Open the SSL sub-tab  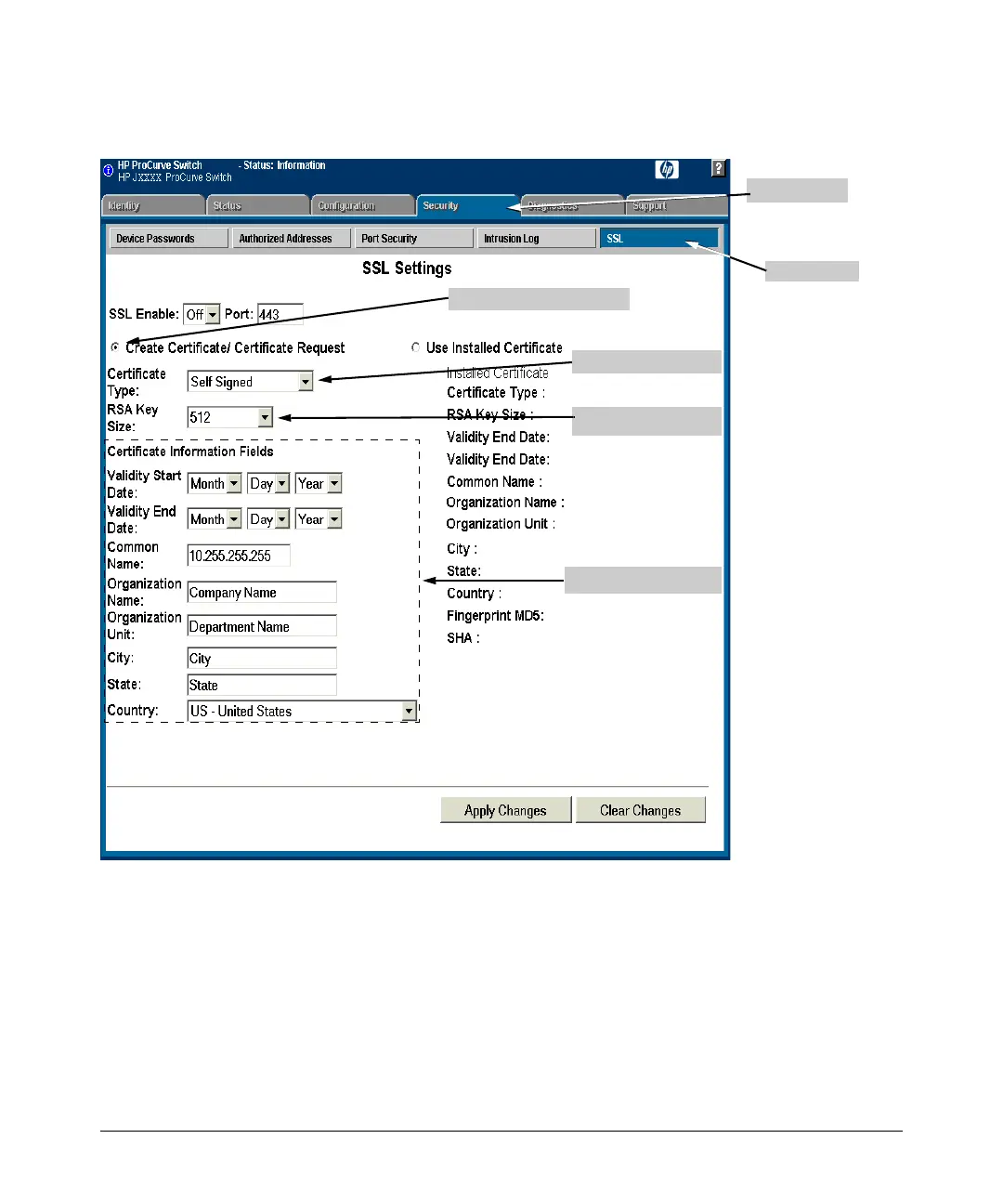[x=658, y=239]
